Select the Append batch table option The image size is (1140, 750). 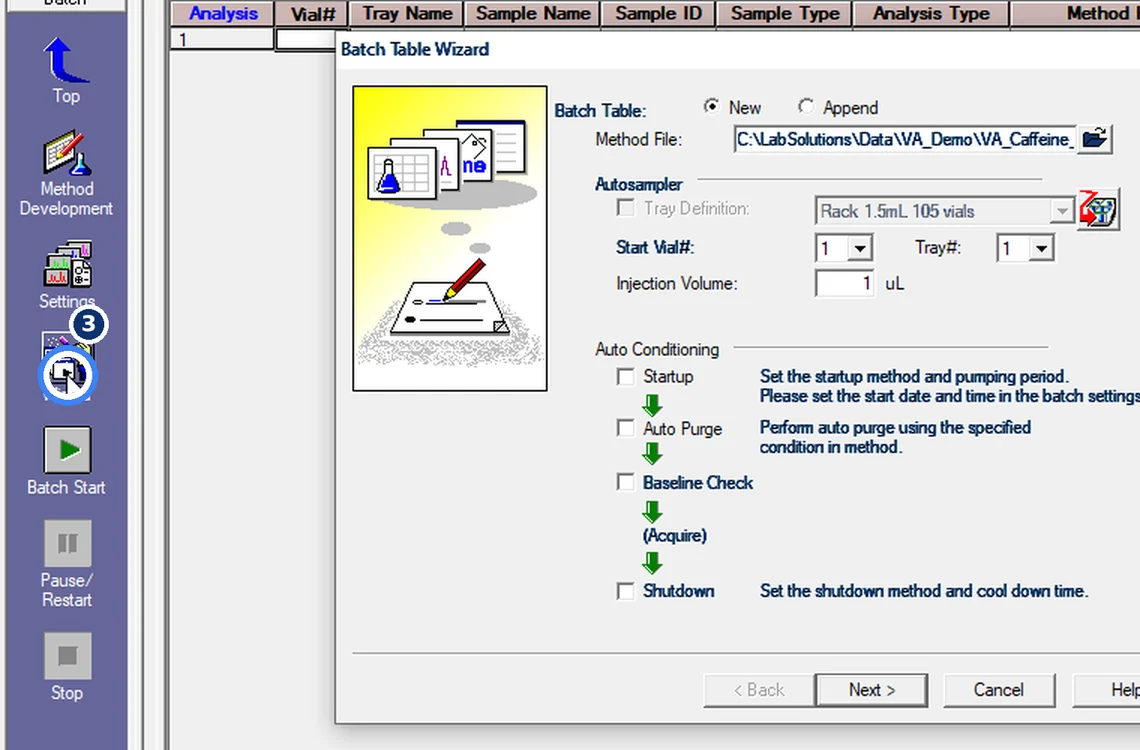806,107
